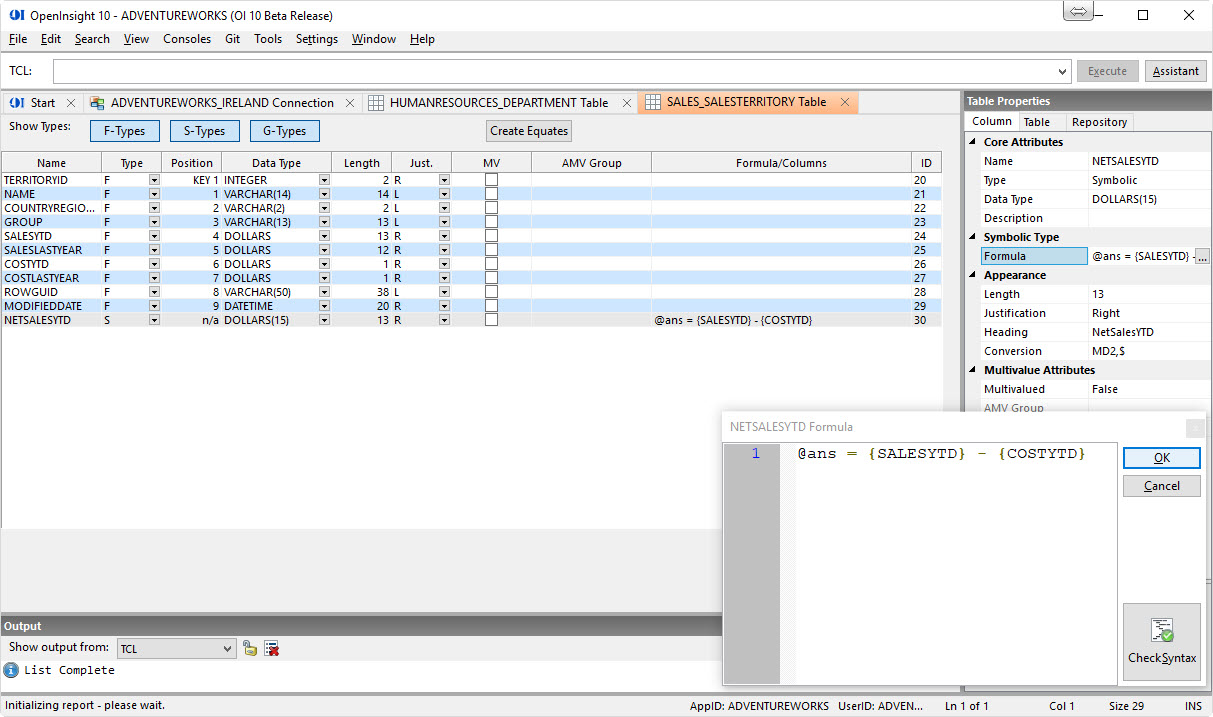Toggle MV checkbox for SALESYTD row
The width and height of the screenshot is (1213, 717).
point(491,236)
